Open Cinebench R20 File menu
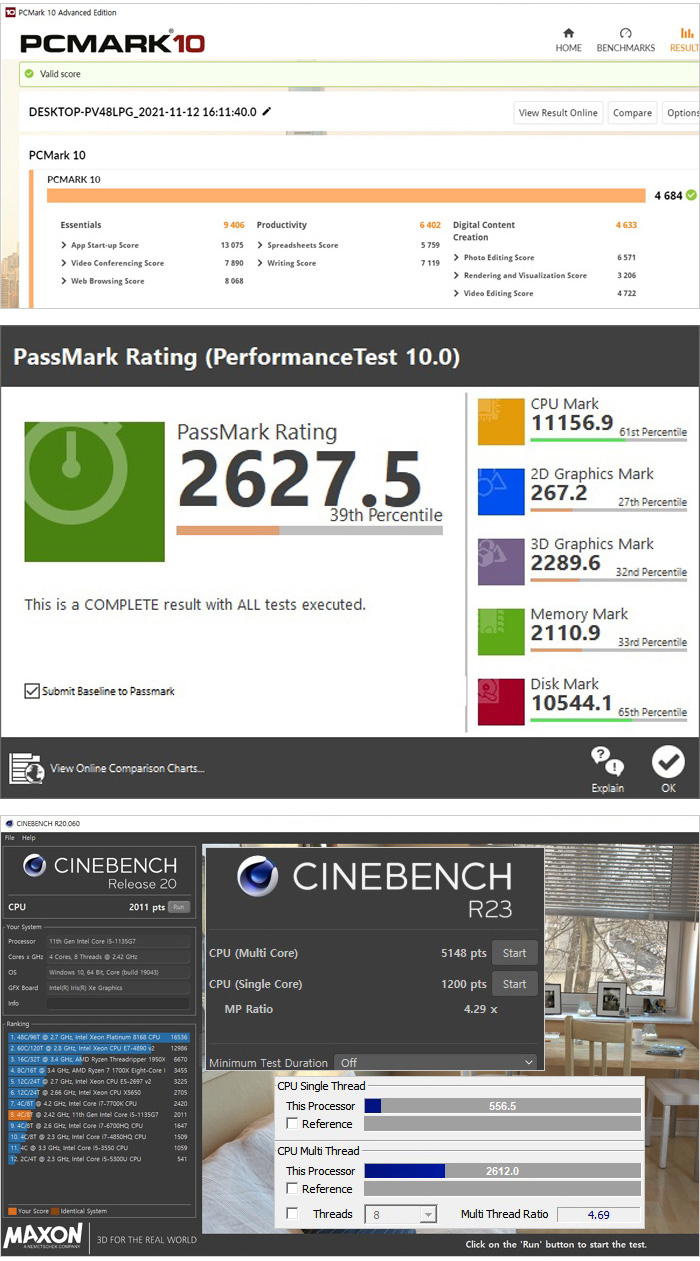This screenshot has height=1261, width=700. [10, 838]
